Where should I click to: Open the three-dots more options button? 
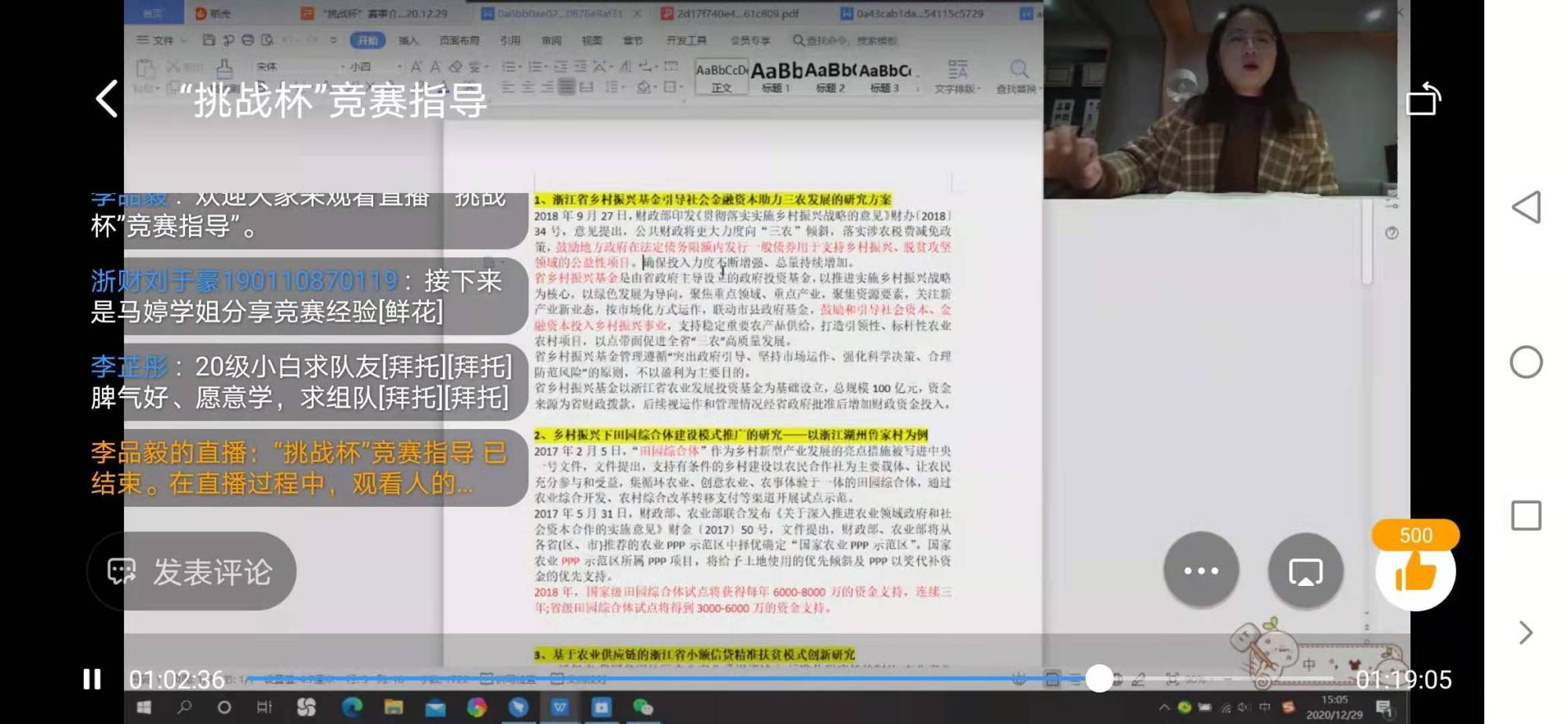coord(1200,571)
